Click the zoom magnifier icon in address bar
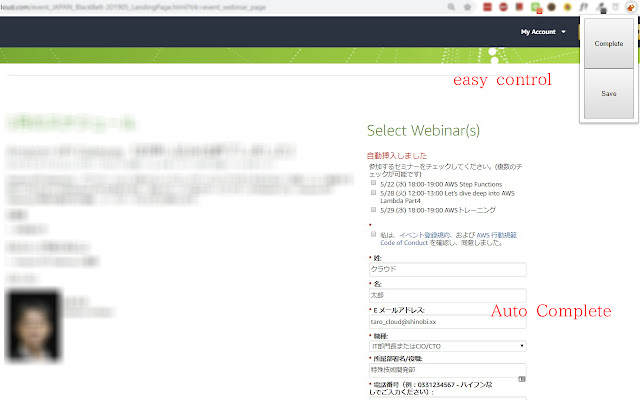640x400 pixels. 451,7
